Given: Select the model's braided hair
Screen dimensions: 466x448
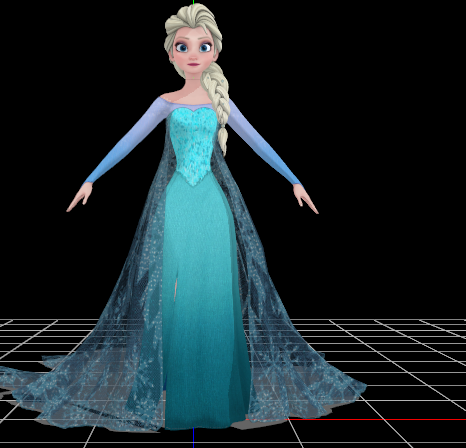Looking at the screenshot, I should click(x=218, y=107).
